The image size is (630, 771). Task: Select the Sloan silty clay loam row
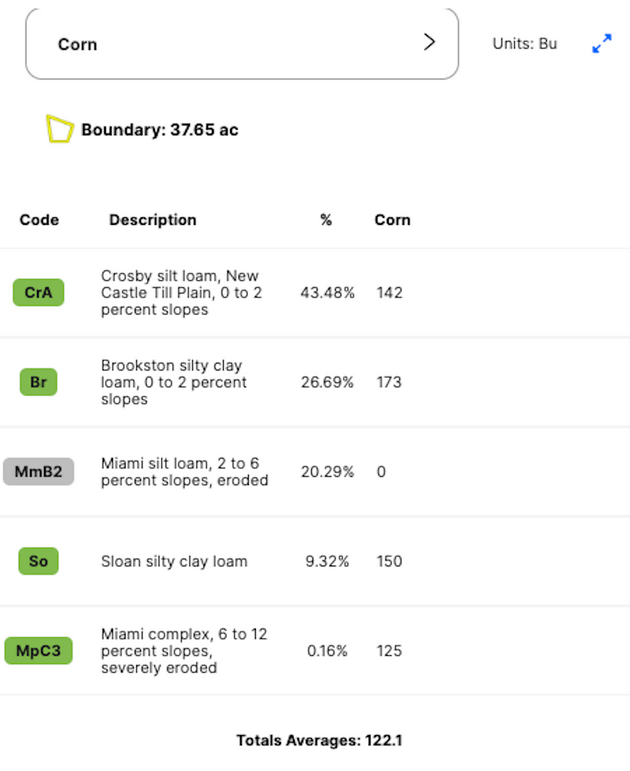click(174, 561)
